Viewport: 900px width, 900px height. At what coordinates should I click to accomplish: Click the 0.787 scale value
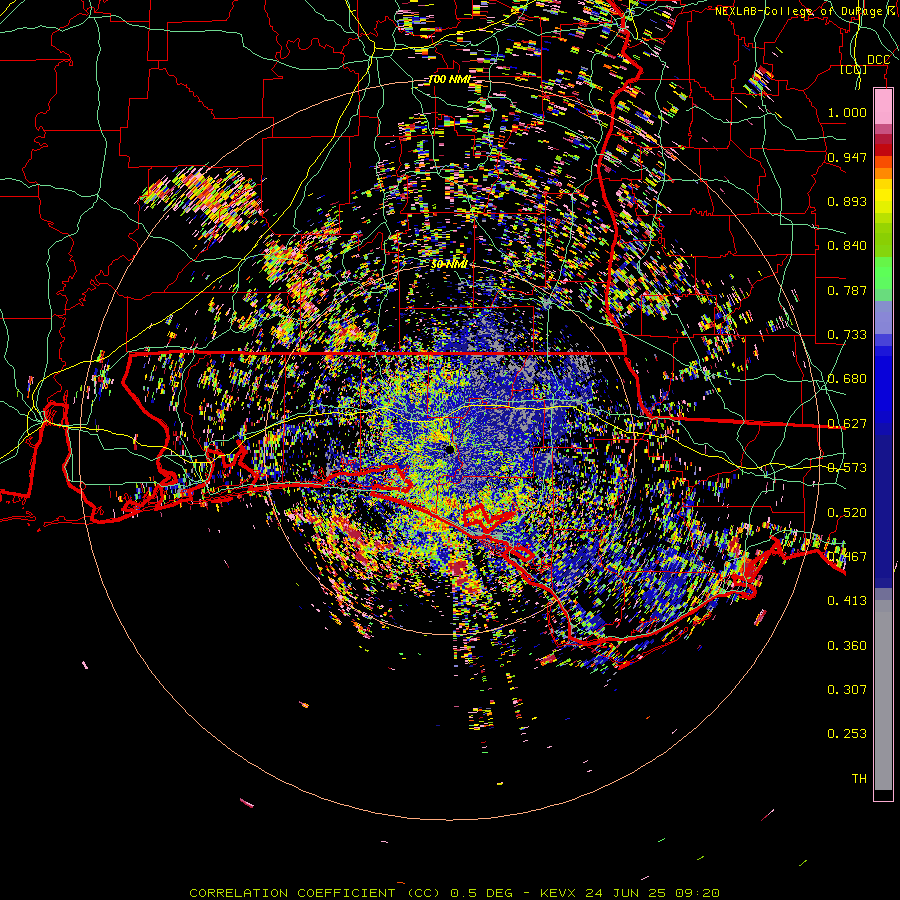tap(847, 290)
